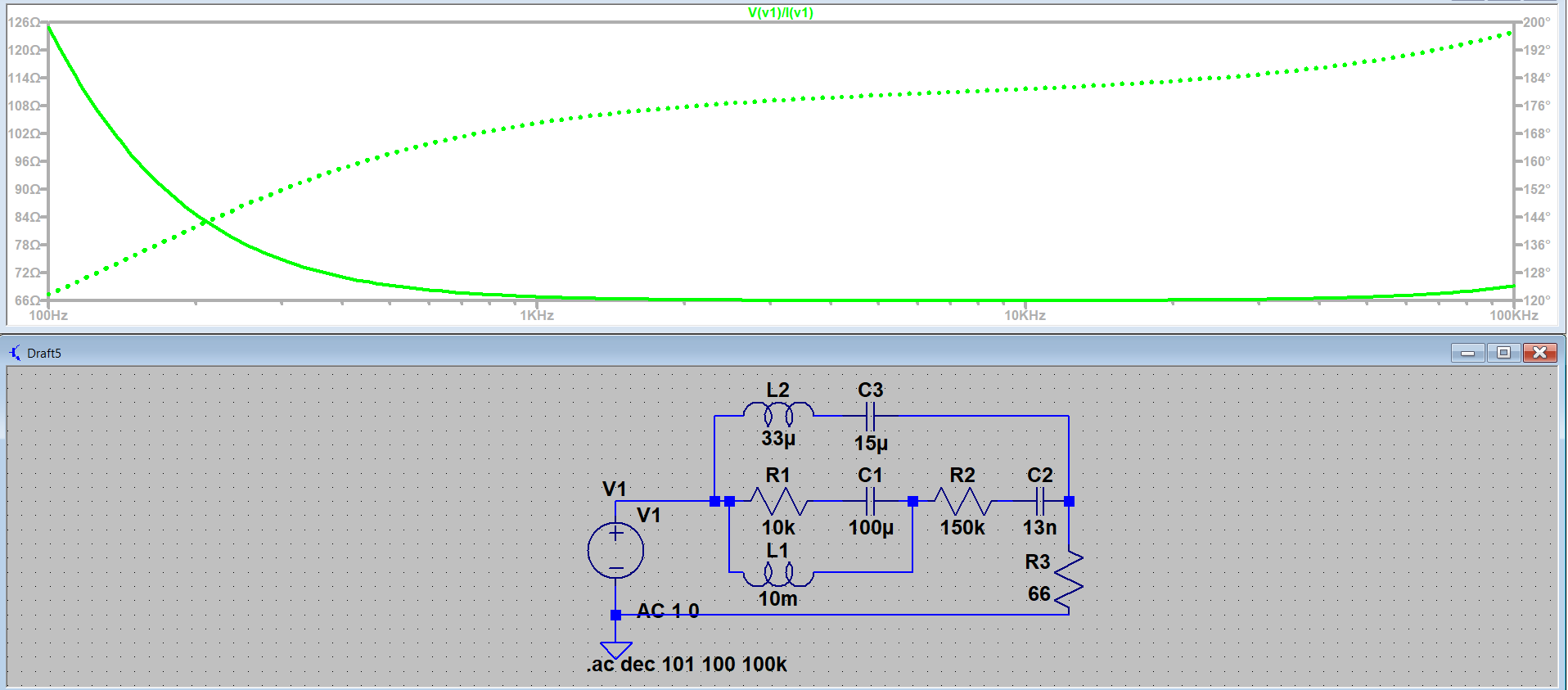
Task: Close the Draft5 schematic window
Action: (1539, 353)
